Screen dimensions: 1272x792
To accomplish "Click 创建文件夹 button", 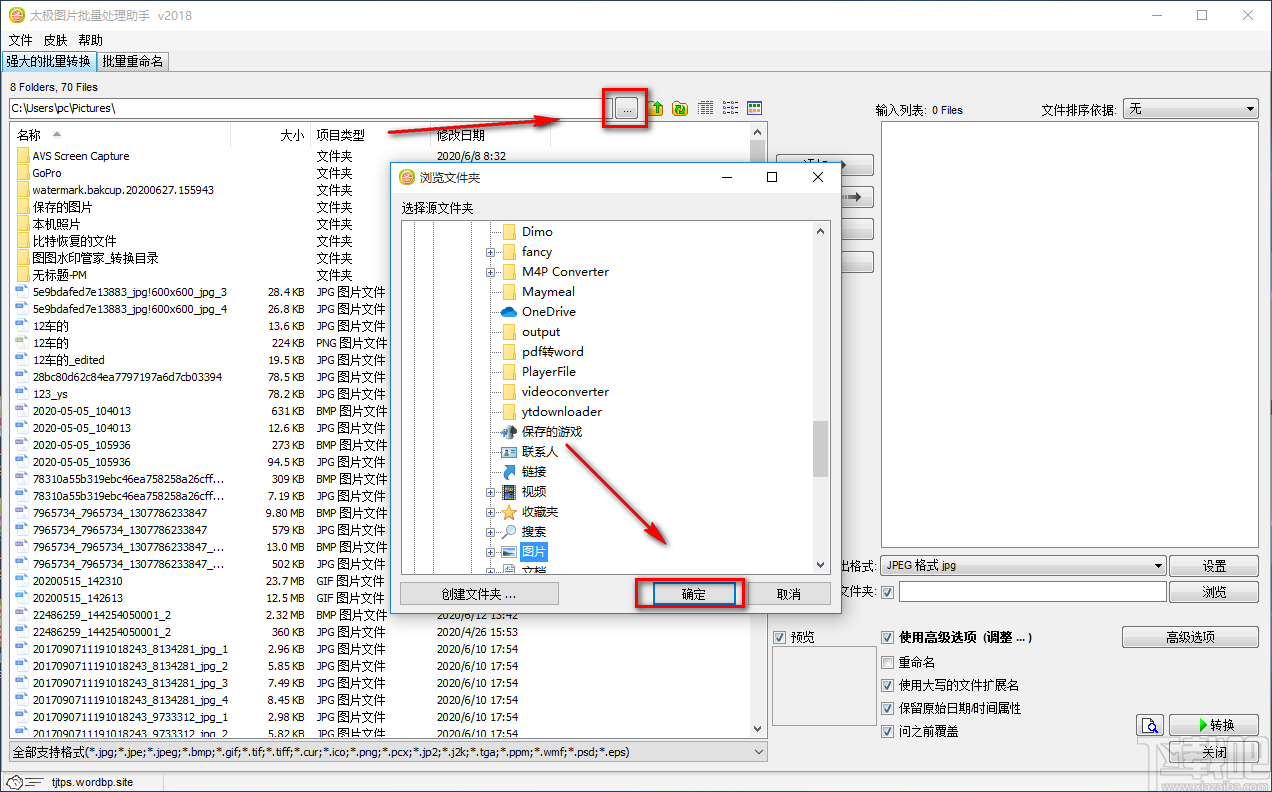I will (479, 594).
